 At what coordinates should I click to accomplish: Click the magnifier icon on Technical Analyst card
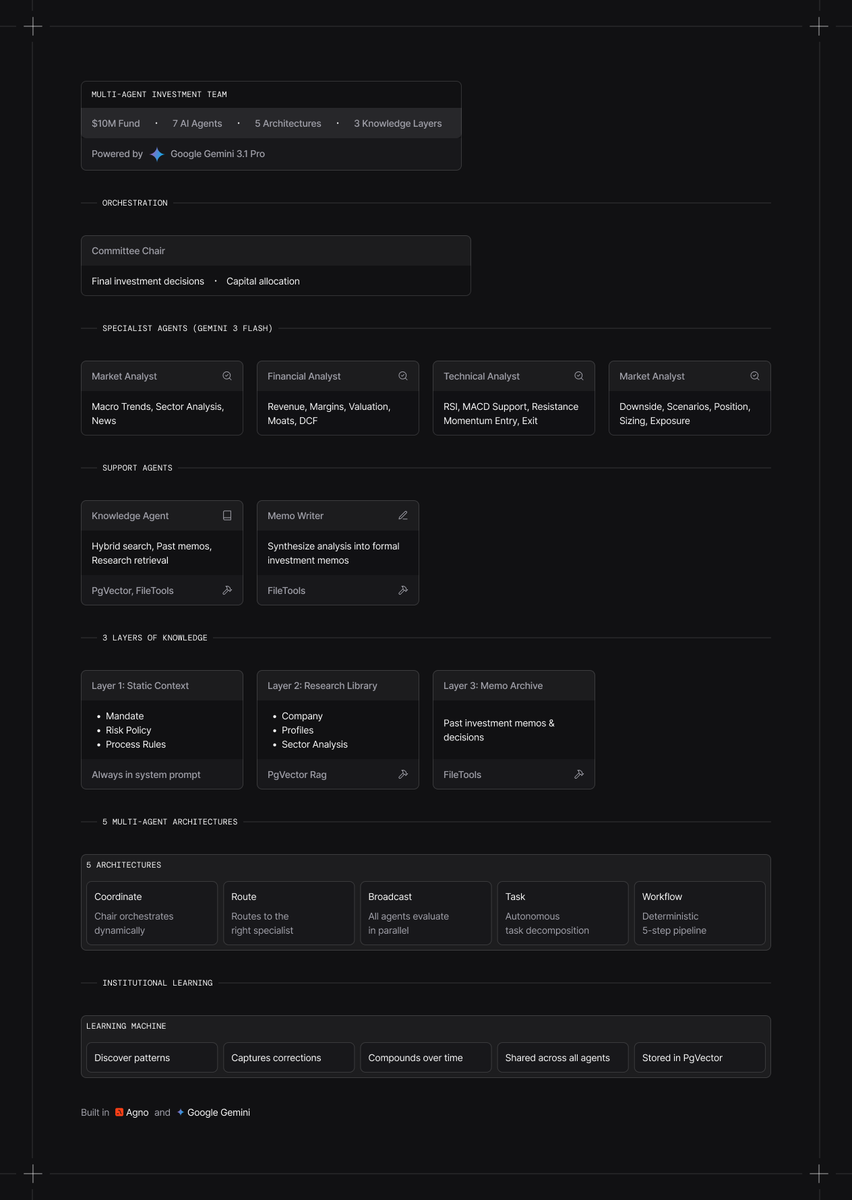tap(578, 376)
